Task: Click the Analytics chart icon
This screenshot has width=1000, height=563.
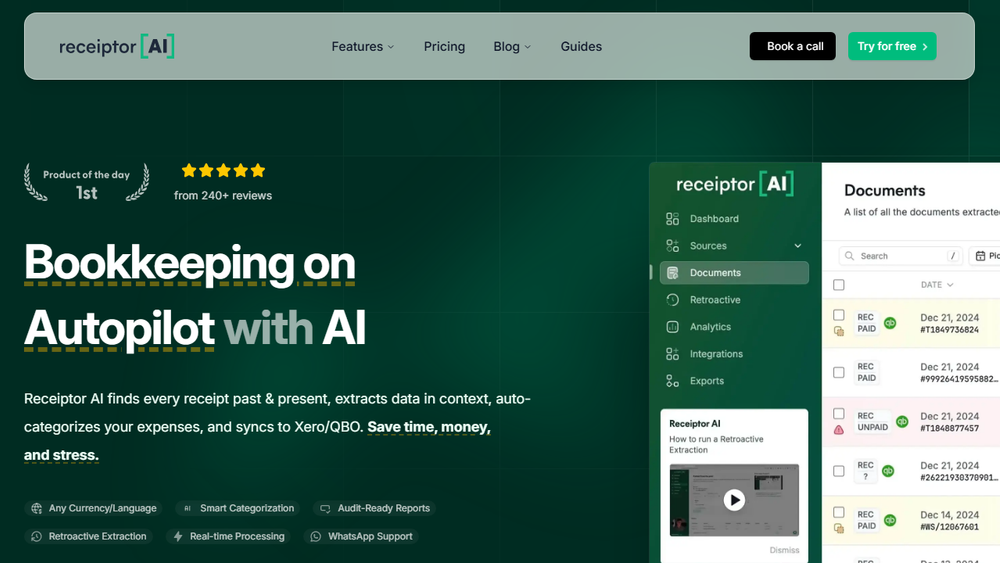Action: [x=672, y=326]
